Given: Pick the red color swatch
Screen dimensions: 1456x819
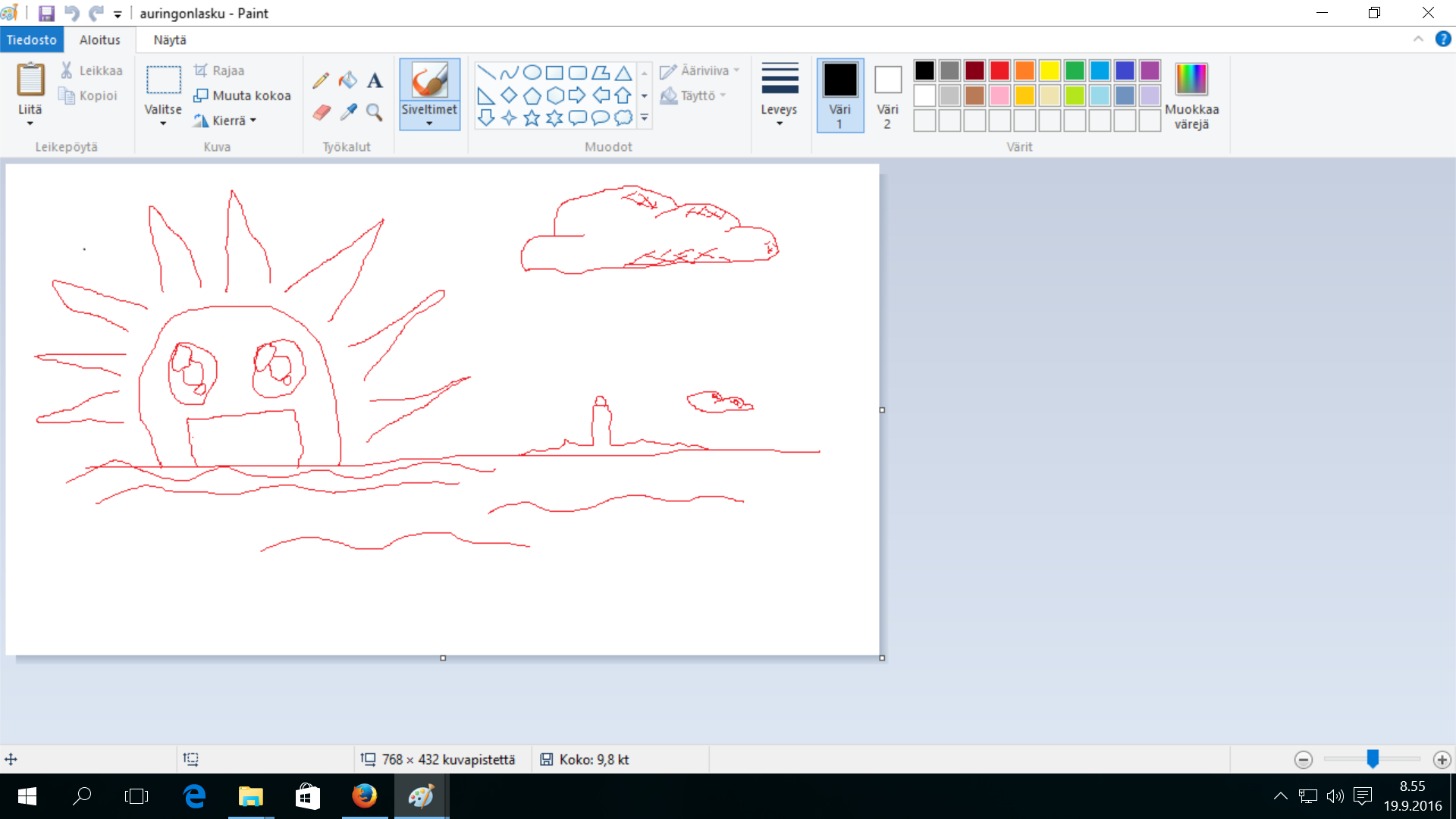Looking at the screenshot, I should pos(999,71).
